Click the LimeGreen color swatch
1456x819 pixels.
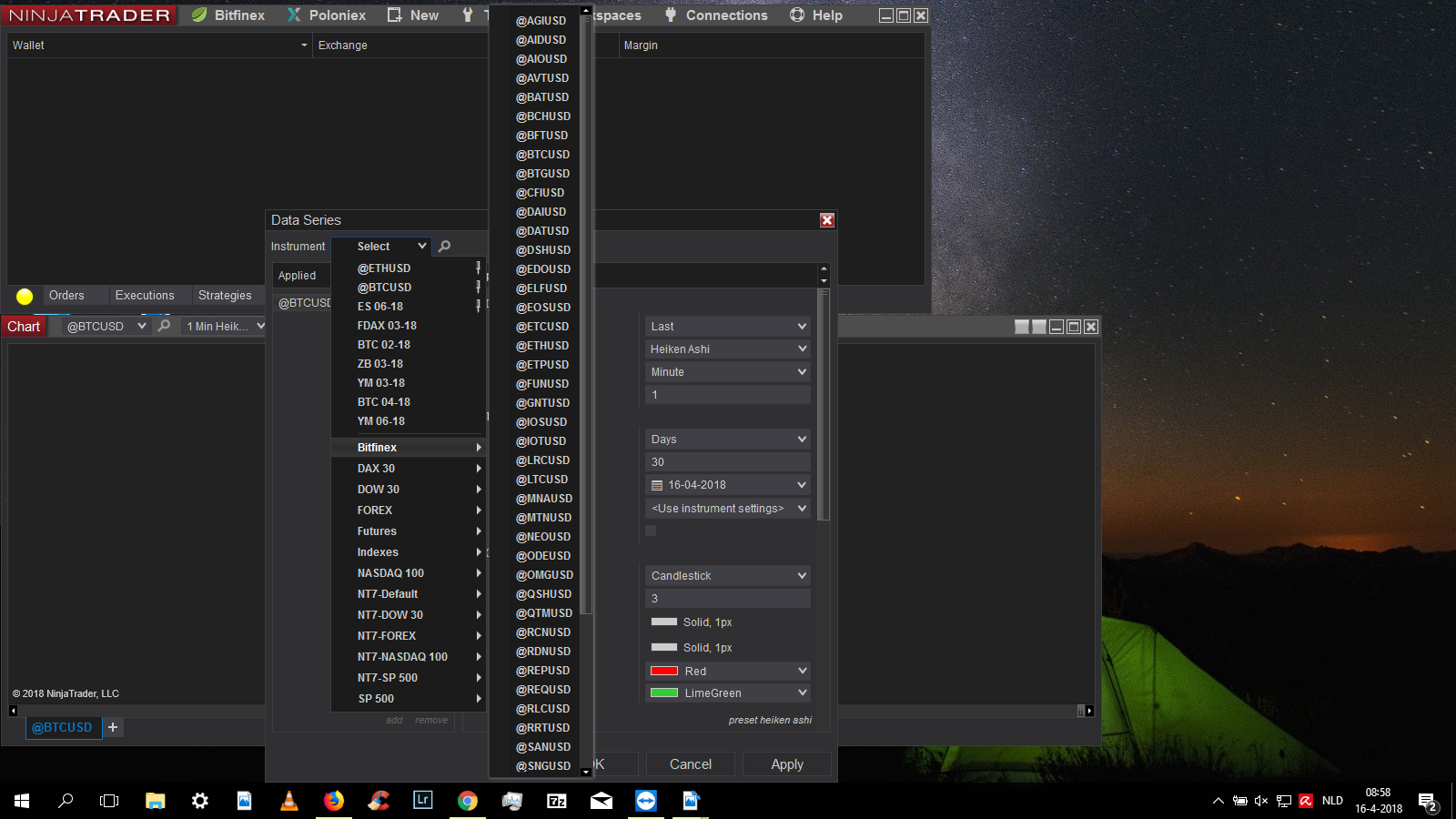664,693
